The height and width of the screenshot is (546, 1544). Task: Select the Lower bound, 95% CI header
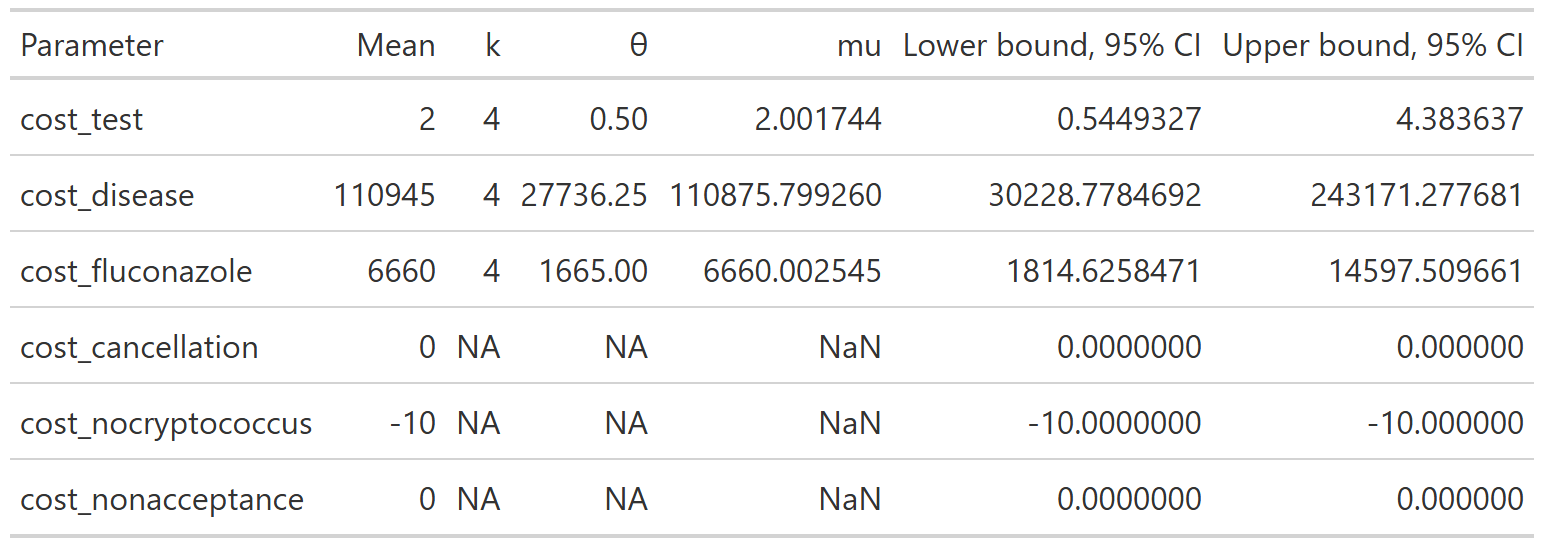pyautogui.click(x=1052, y=46)
